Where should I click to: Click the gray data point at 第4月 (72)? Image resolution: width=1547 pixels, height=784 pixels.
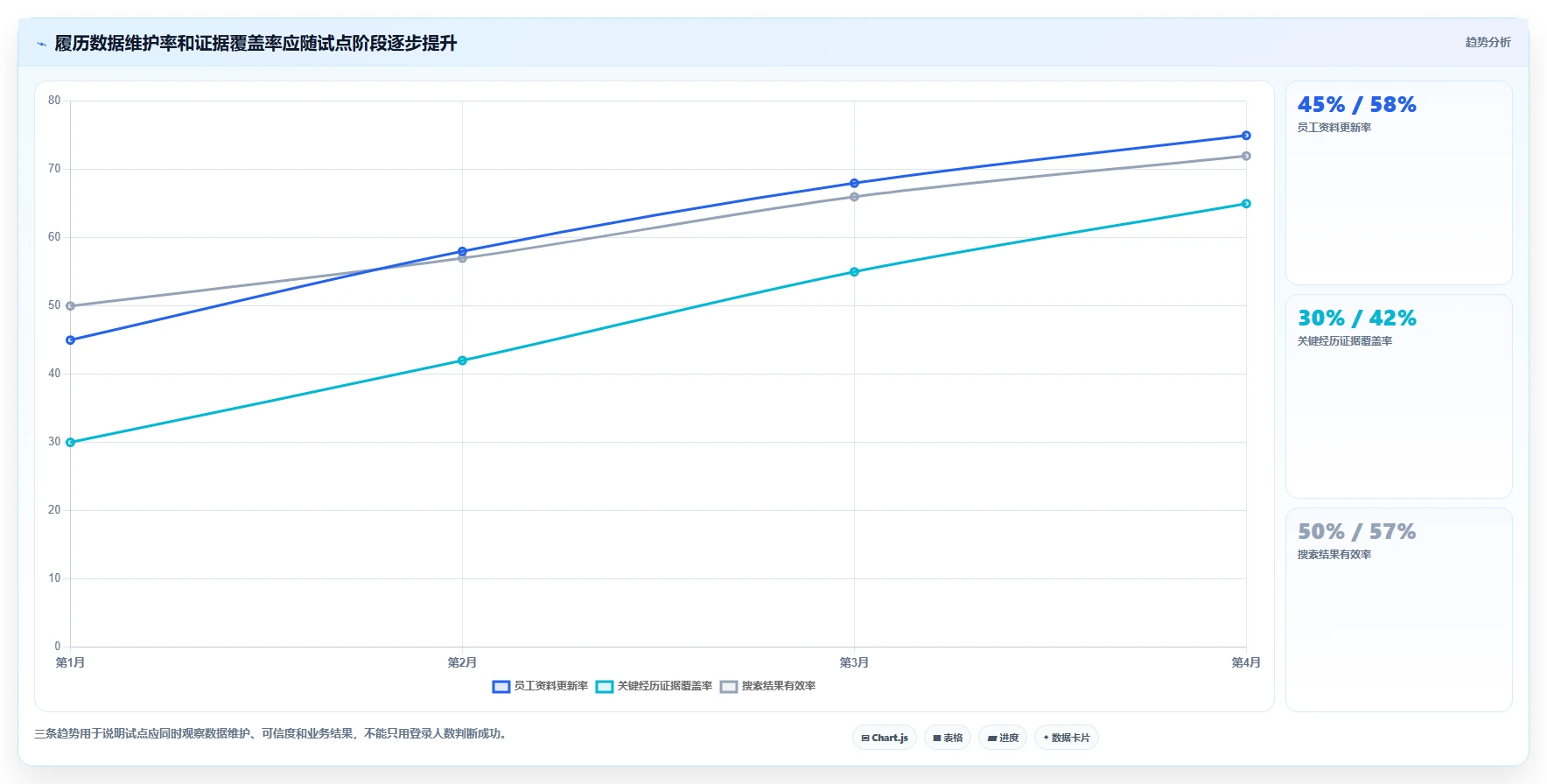1246,156
